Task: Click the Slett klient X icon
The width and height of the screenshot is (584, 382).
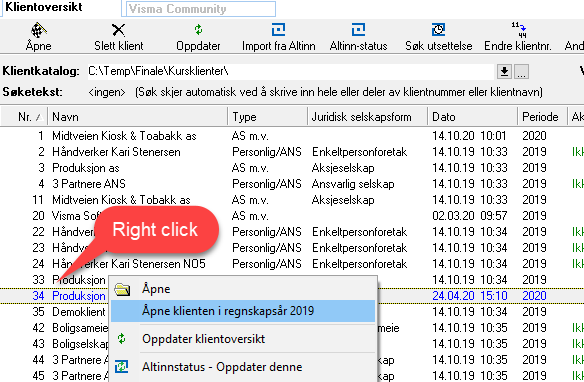Action: click(118, 30)
